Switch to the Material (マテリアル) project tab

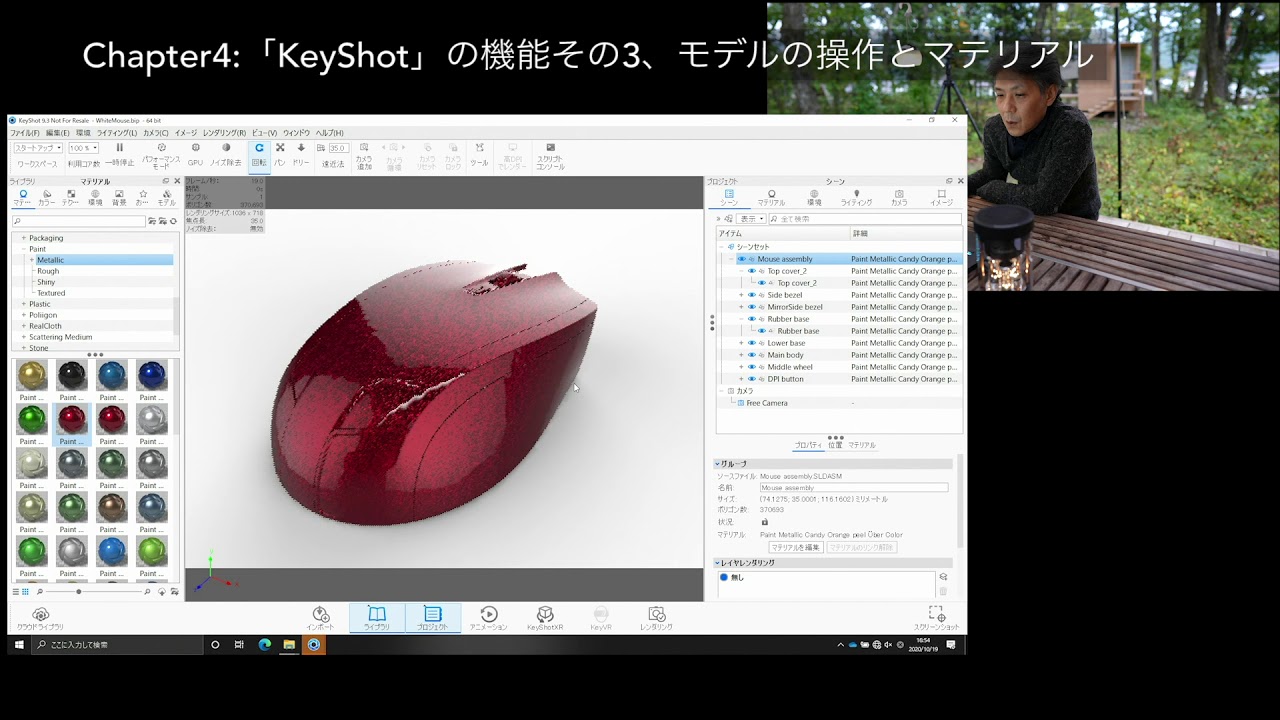tap(771, 198)
